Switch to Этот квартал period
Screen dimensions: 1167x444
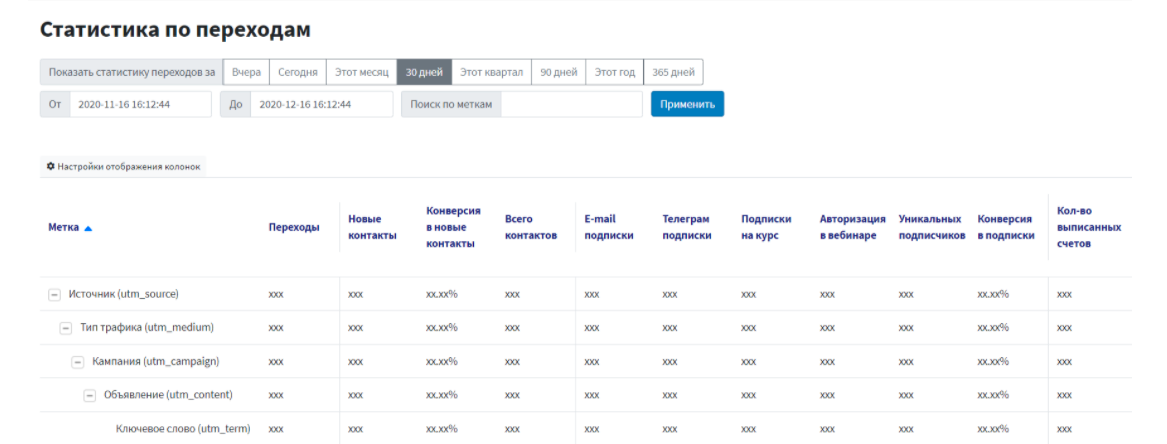pos(491,72)
